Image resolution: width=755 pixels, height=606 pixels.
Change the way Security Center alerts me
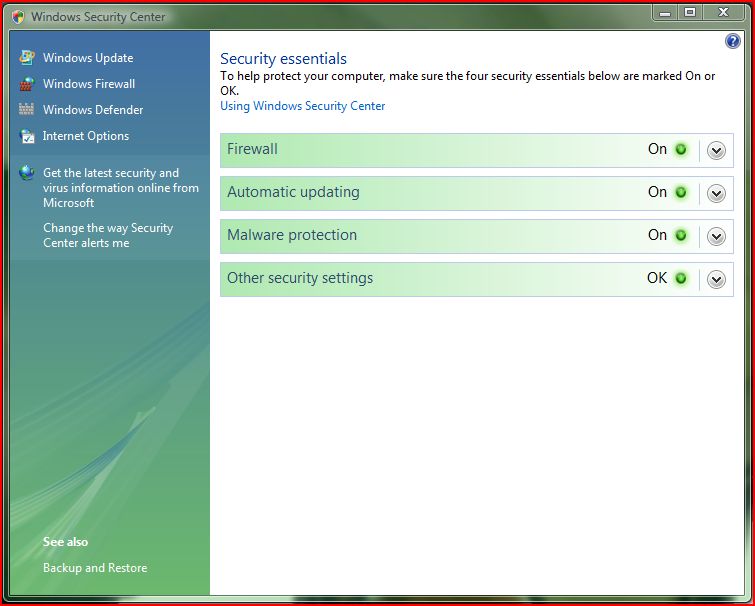[108, 235]
